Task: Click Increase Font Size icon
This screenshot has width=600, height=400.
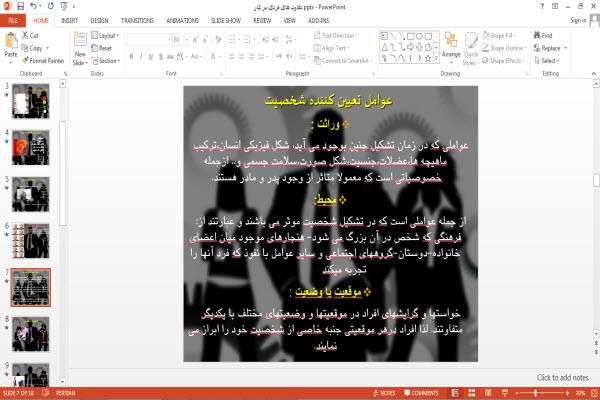Action: click(x=196, y=39)
